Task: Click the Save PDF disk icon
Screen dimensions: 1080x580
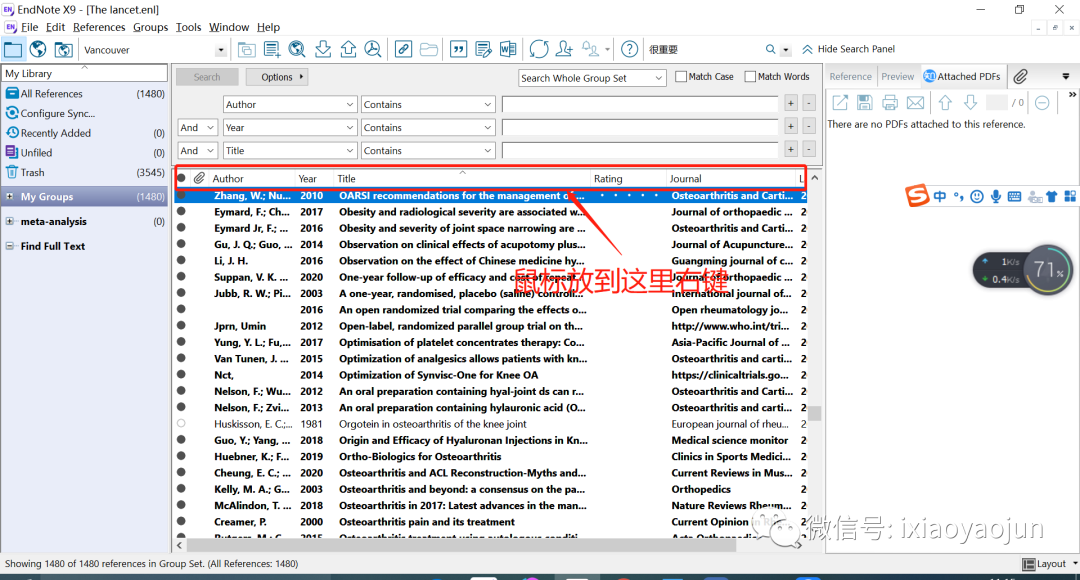Action: 865,103
